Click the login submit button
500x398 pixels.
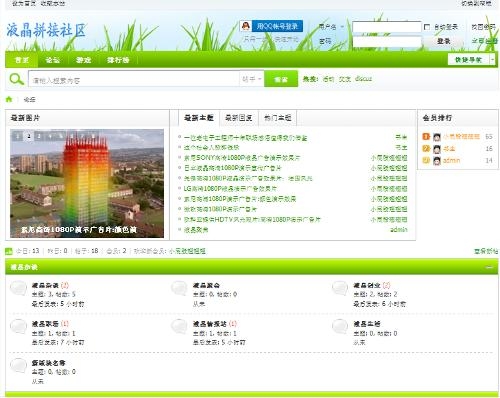pyautogui.click(x=444, y=41)
